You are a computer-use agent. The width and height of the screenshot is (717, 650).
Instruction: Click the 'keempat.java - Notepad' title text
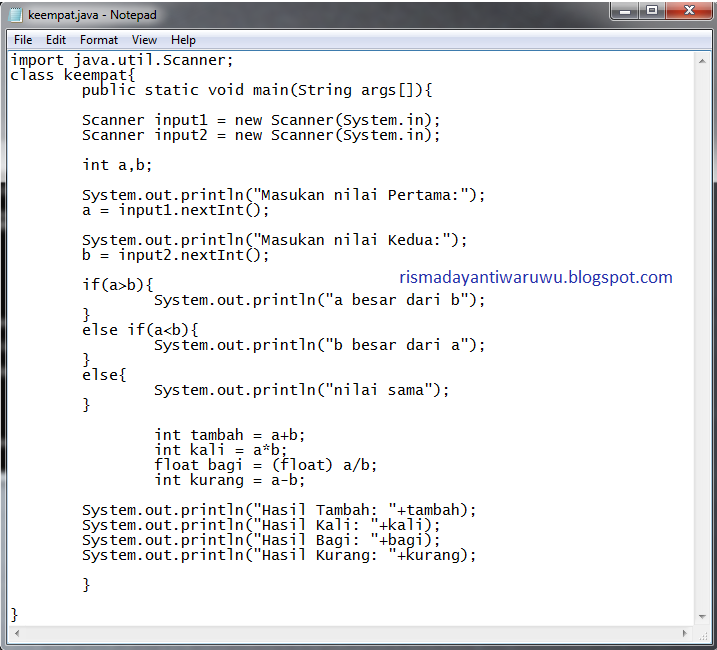click(x=92, y=15)
